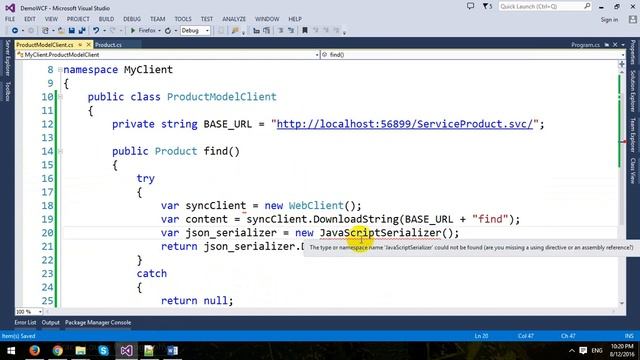
Task: Open the TEAM menu
Action: pos(158,19)
